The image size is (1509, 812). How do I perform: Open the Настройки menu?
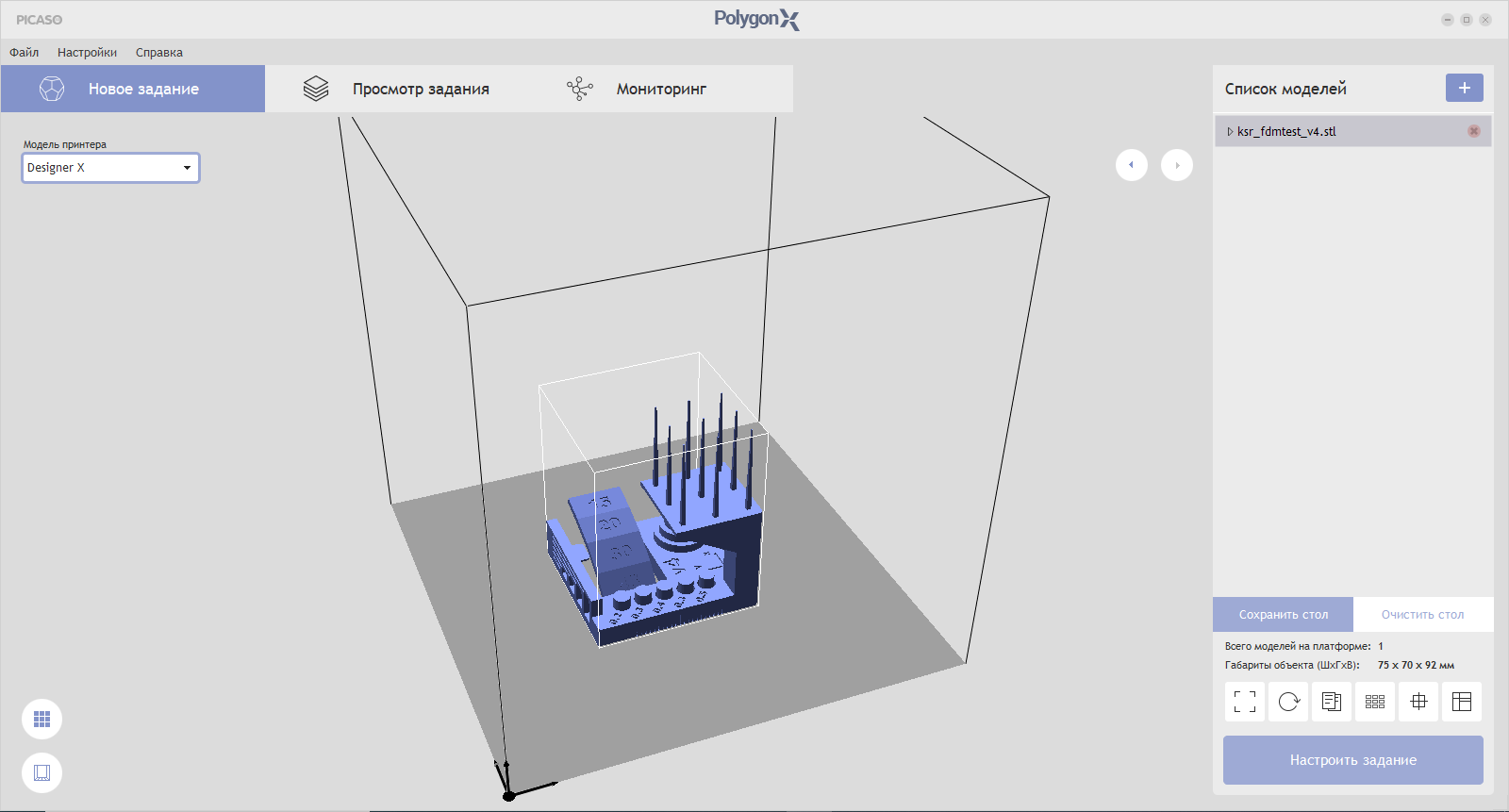point(87,53)
